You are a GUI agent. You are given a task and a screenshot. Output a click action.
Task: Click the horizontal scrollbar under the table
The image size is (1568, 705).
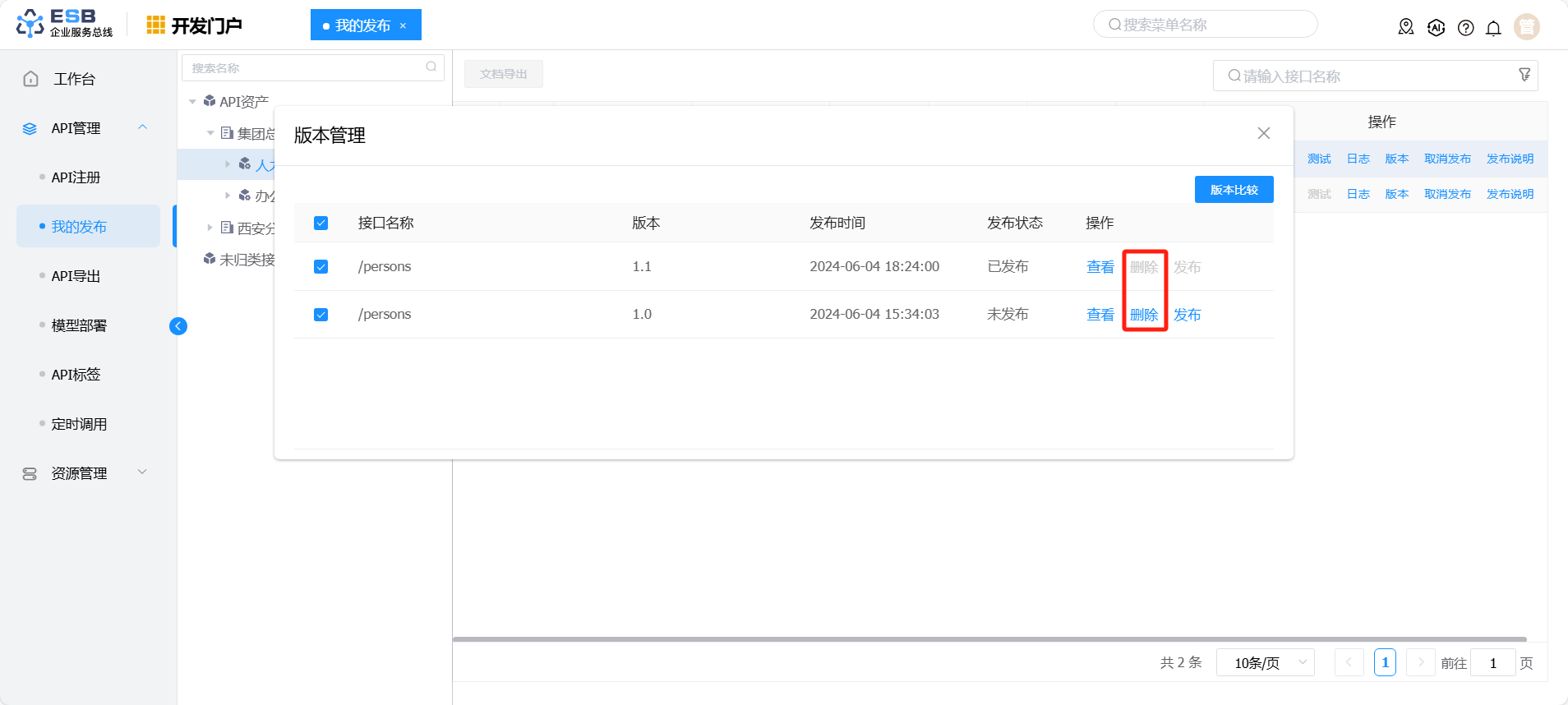pos(989,638)
